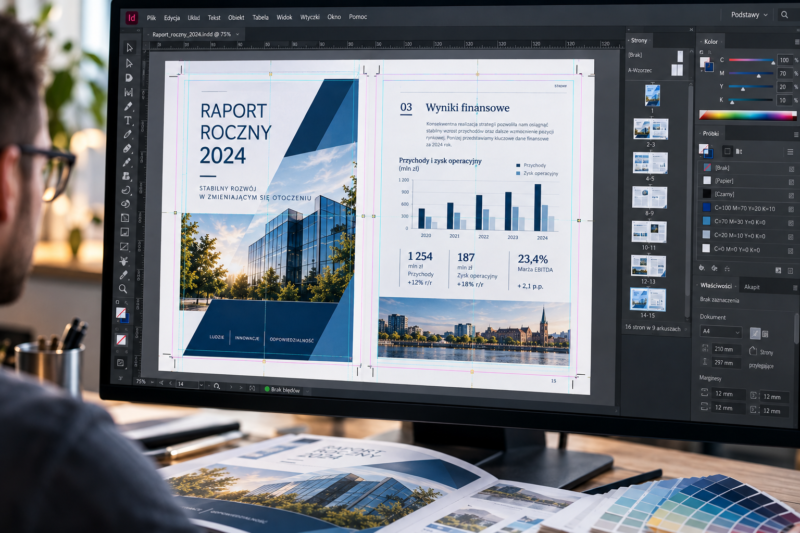Open the Podstawy workspace dropdown
The image size is (800, 533).
(749, 15)
